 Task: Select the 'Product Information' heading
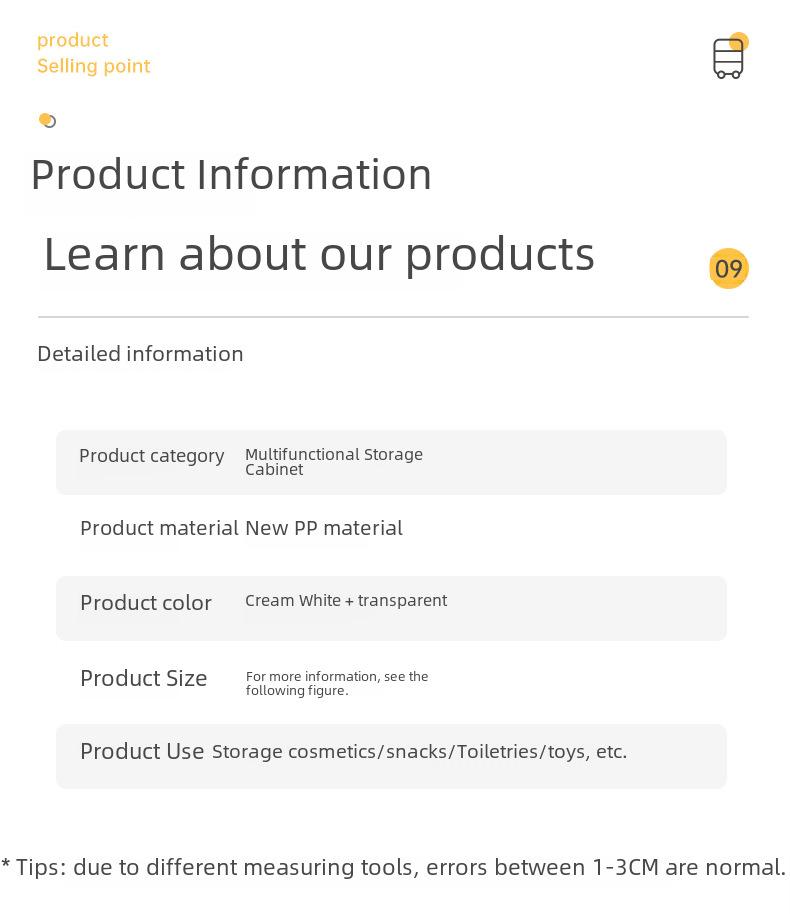point(231,174)
